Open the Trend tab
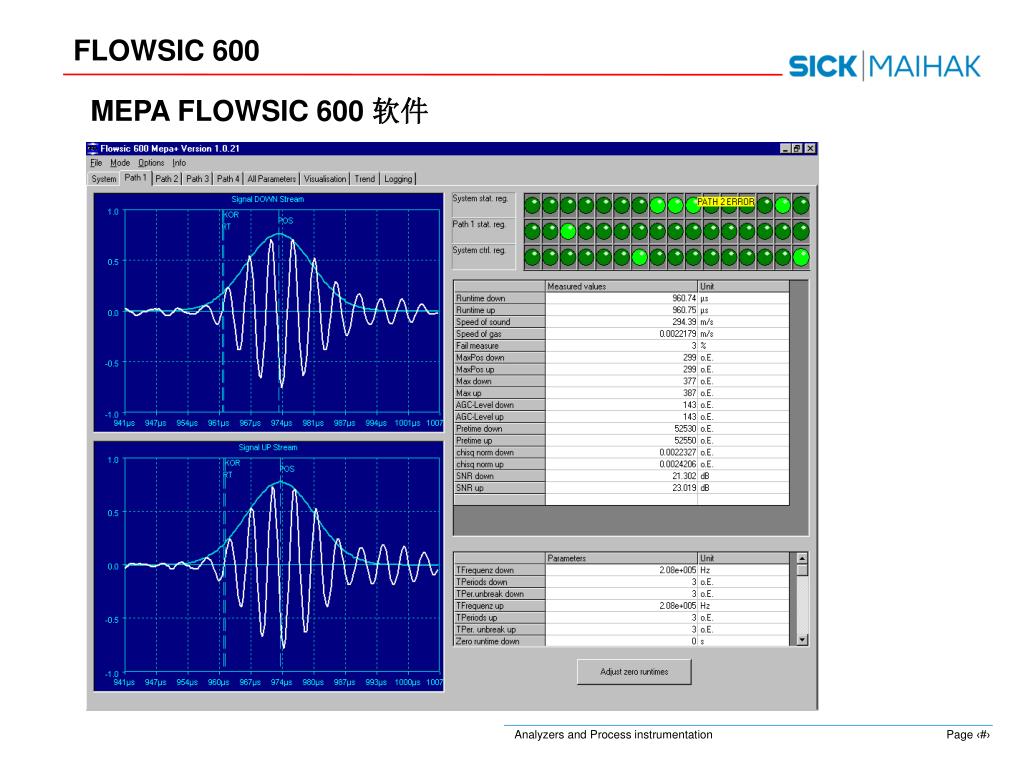The image size is (1024, 768). point(365,179)
